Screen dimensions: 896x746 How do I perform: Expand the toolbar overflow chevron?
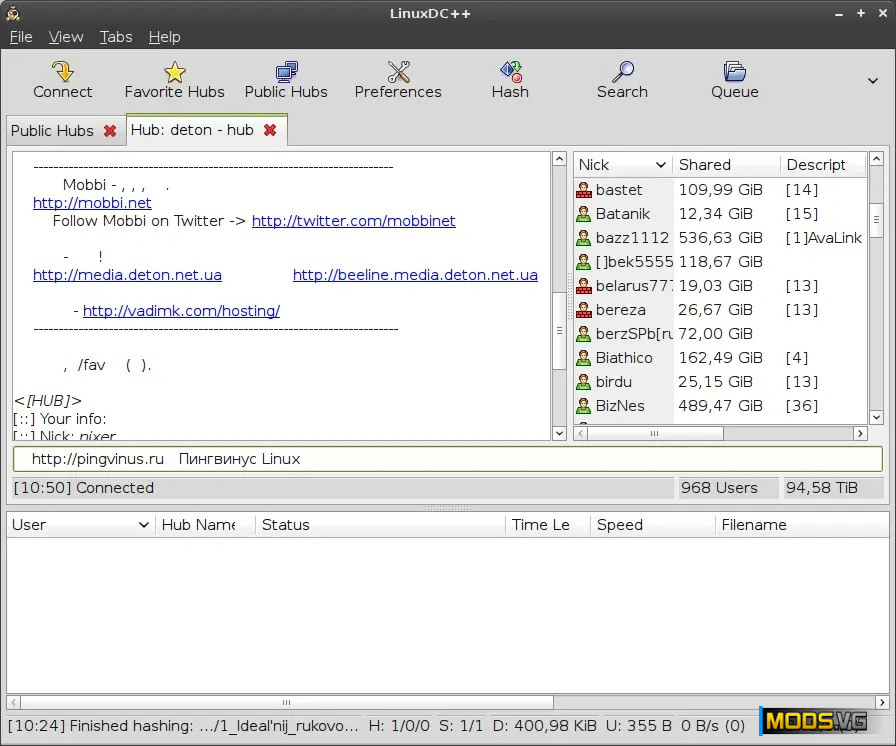pyautogui.click(x=872, y=81)
